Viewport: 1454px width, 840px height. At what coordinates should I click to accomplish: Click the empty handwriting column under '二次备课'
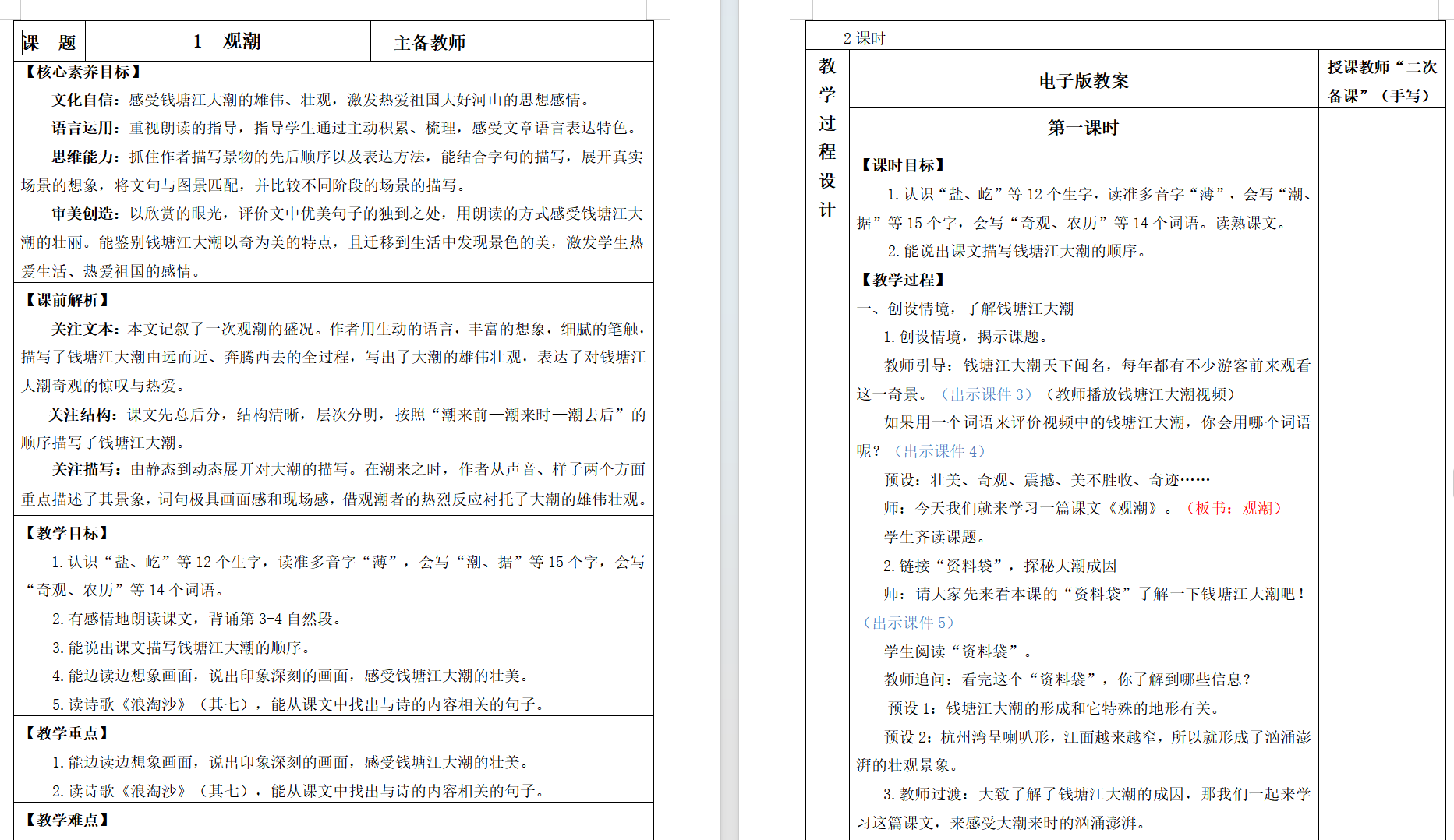1382,473
